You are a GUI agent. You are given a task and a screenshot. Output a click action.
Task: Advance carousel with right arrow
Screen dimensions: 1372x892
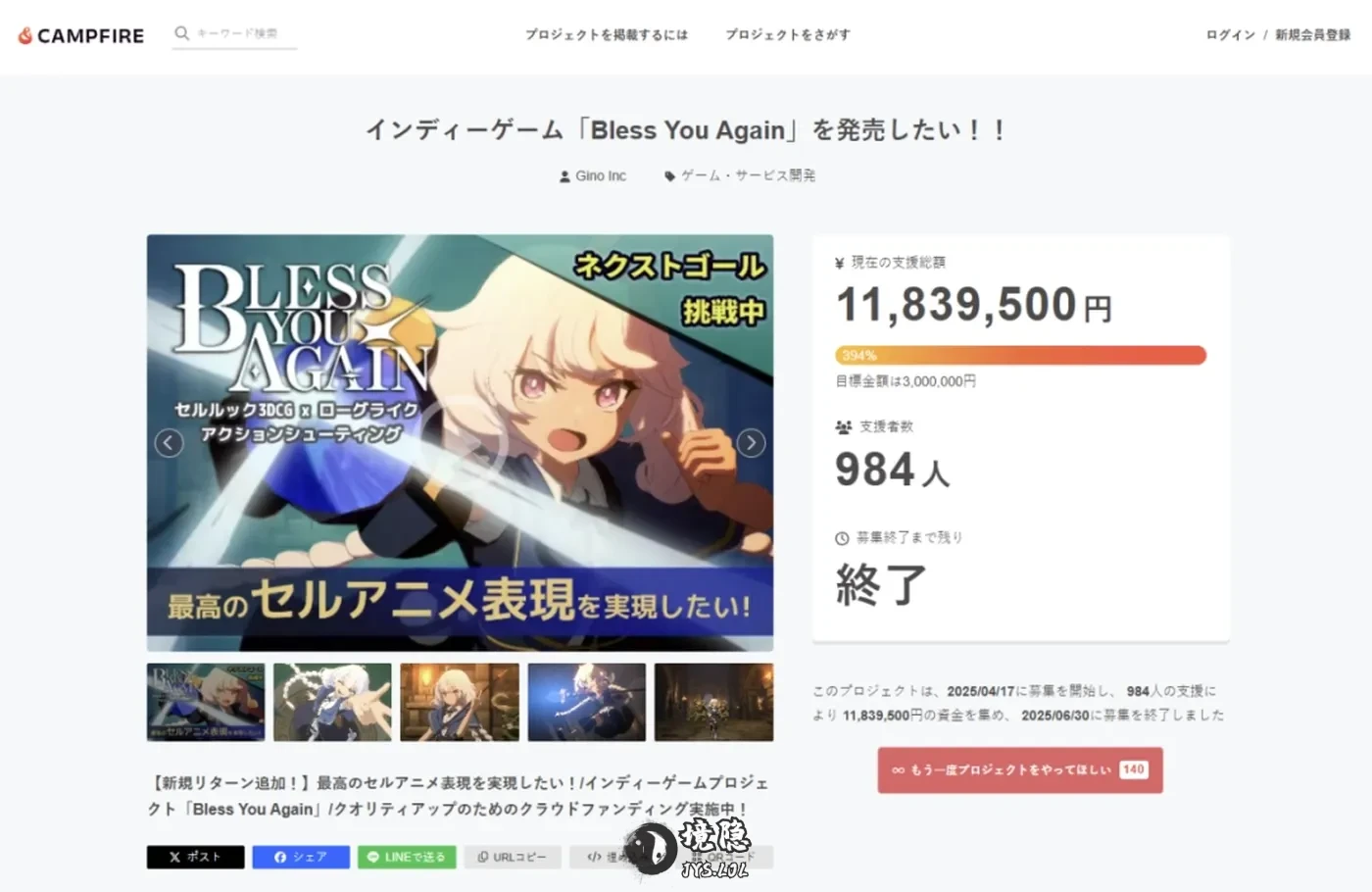751,443
